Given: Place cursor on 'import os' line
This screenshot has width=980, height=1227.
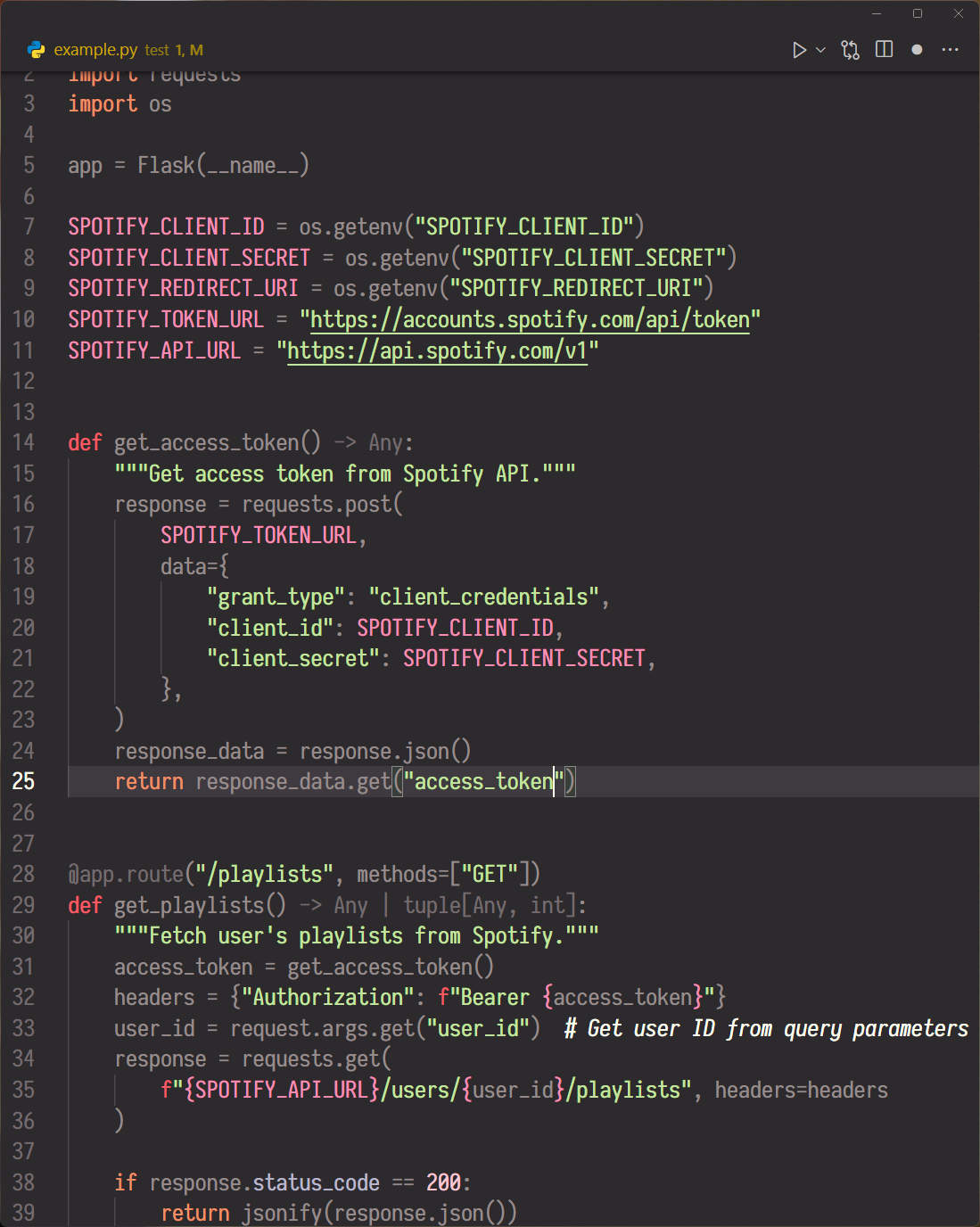Looking at the screenshot, I should click(119, 104).
